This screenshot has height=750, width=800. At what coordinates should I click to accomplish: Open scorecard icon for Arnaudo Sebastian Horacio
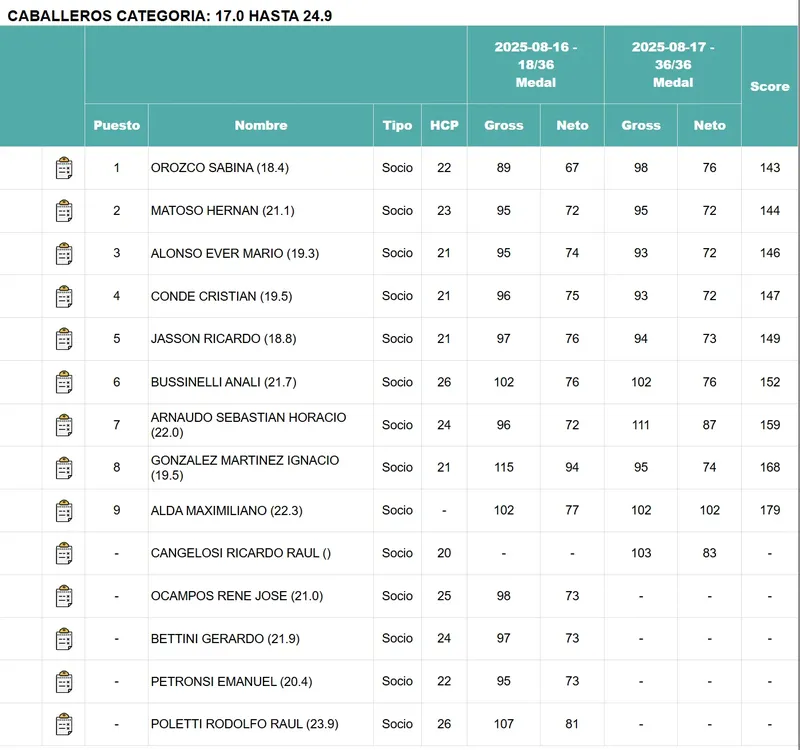coord(64,425)
